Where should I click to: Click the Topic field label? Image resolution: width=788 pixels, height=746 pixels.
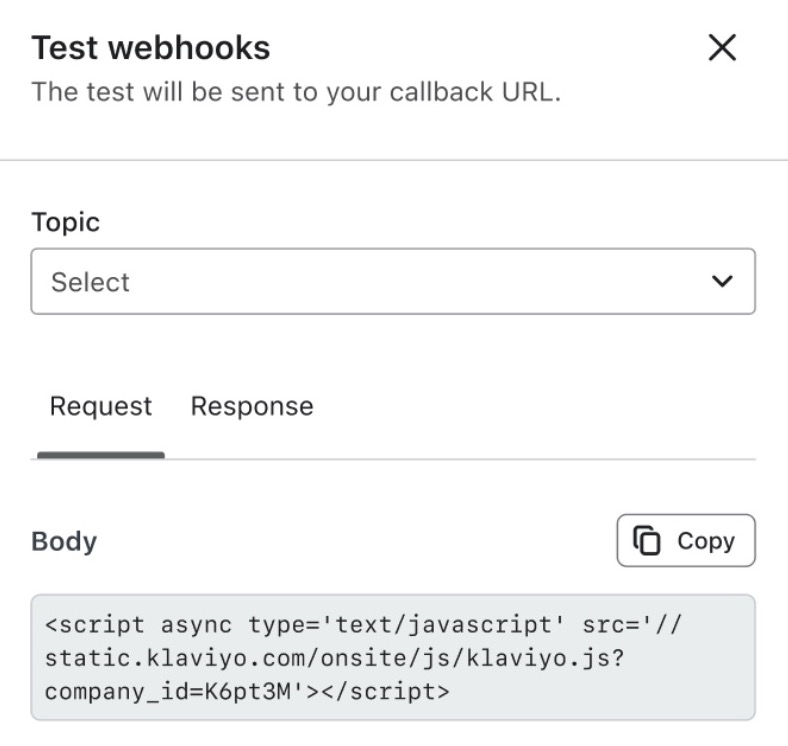(x=65, y=221)
